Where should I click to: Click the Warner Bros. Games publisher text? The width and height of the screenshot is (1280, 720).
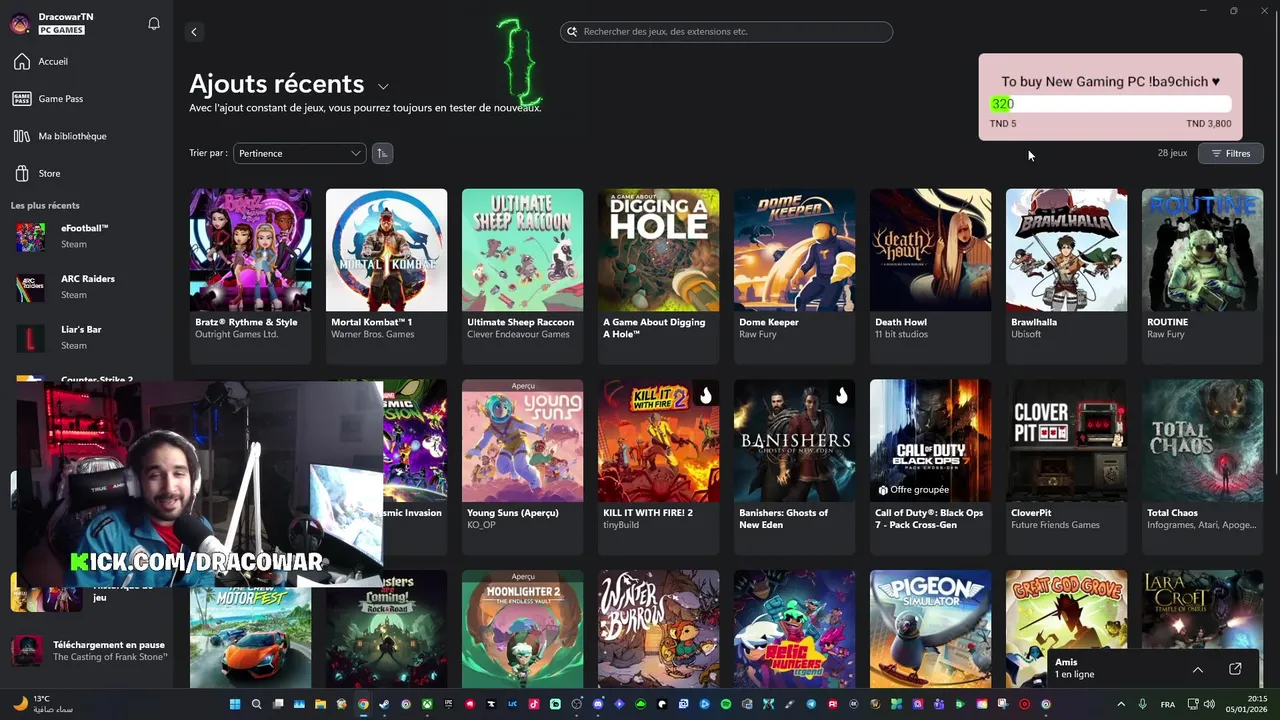click(x=372, y=334)
